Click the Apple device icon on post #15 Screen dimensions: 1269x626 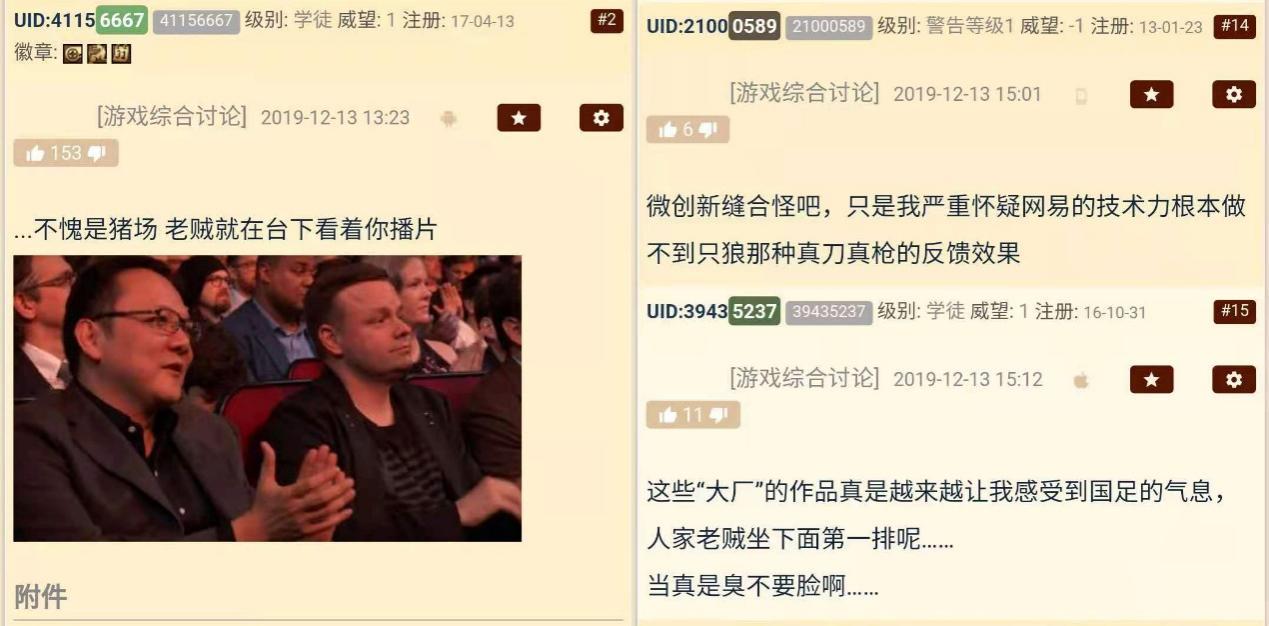(x=1081, y=380)
